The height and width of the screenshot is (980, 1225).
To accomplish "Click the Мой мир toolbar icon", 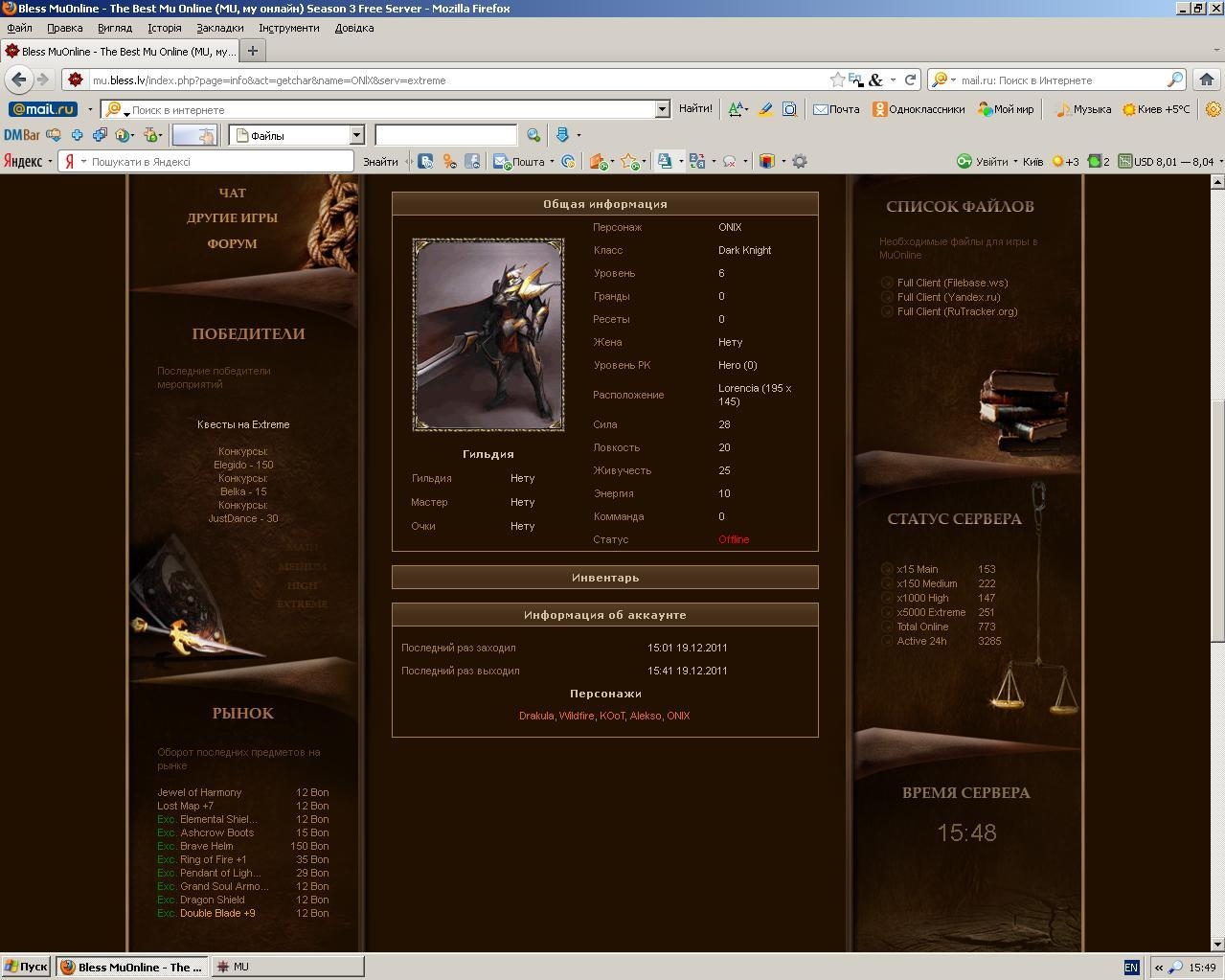I will click(1005, 109).
